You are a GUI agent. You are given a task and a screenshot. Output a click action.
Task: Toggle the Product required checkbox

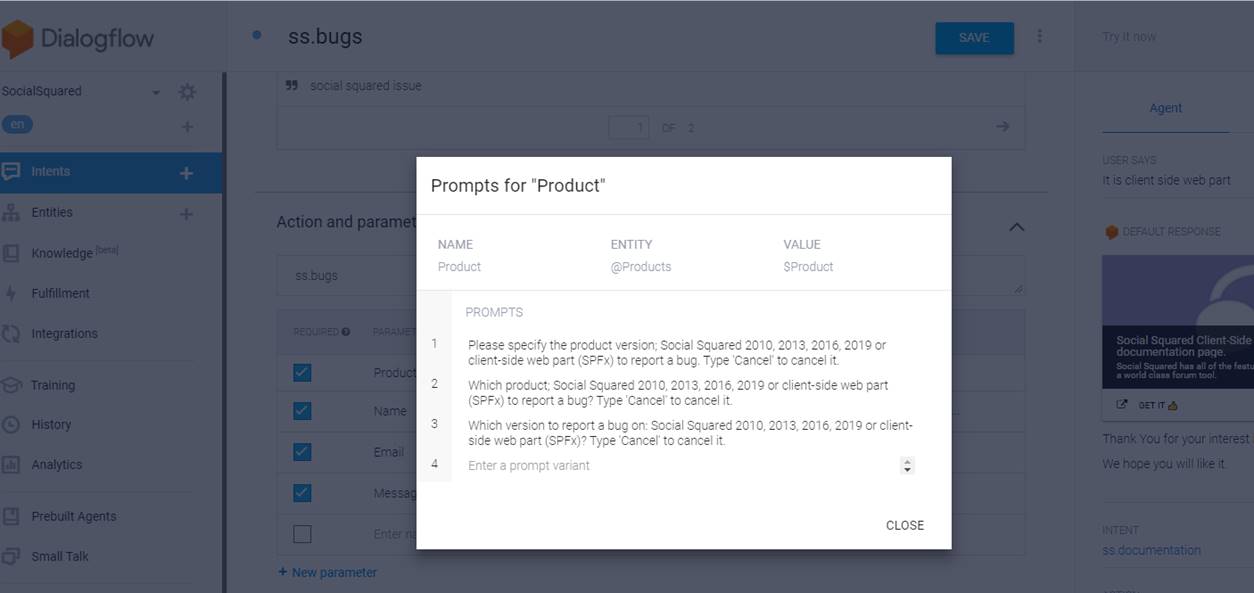coord(302,373)
